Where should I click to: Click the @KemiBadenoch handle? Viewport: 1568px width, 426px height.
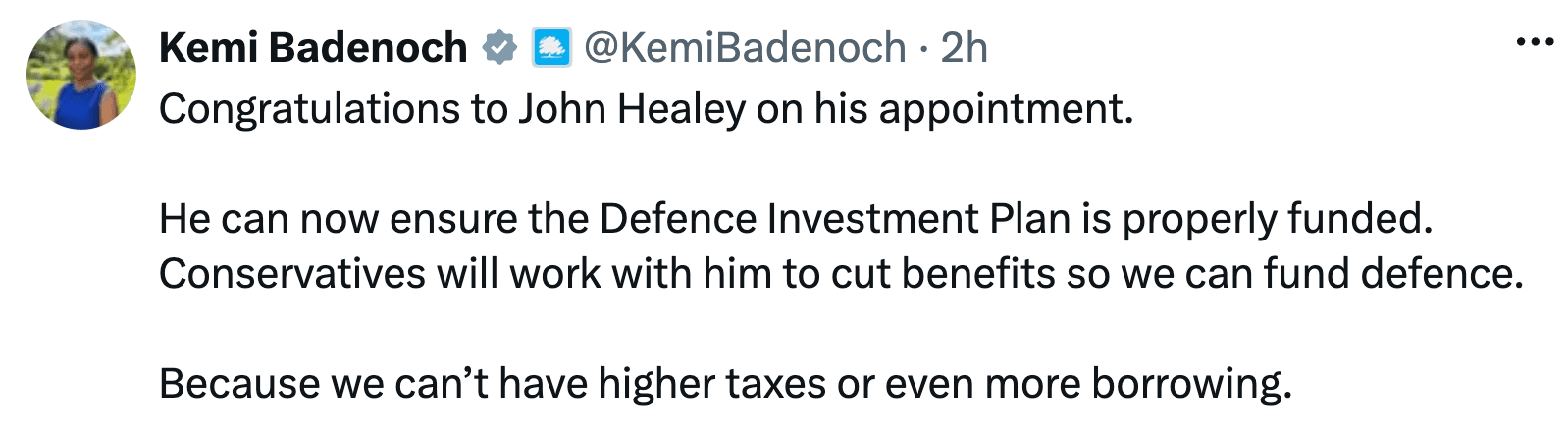coord(745,47)
